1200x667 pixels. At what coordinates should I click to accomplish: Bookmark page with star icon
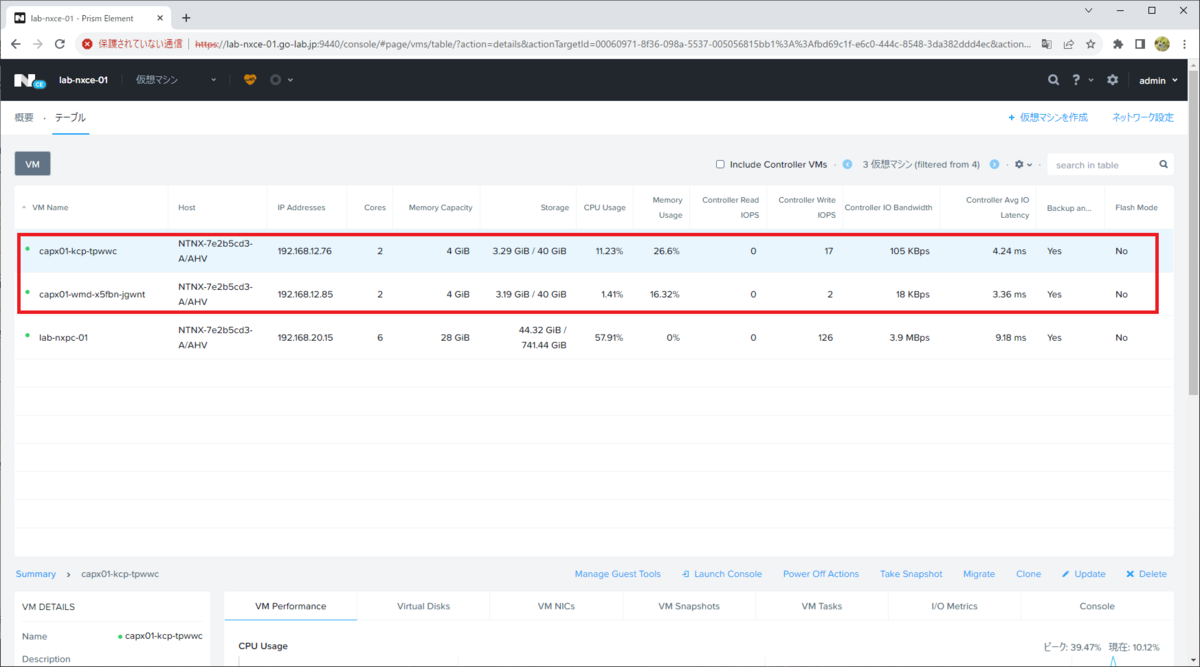1091,44
